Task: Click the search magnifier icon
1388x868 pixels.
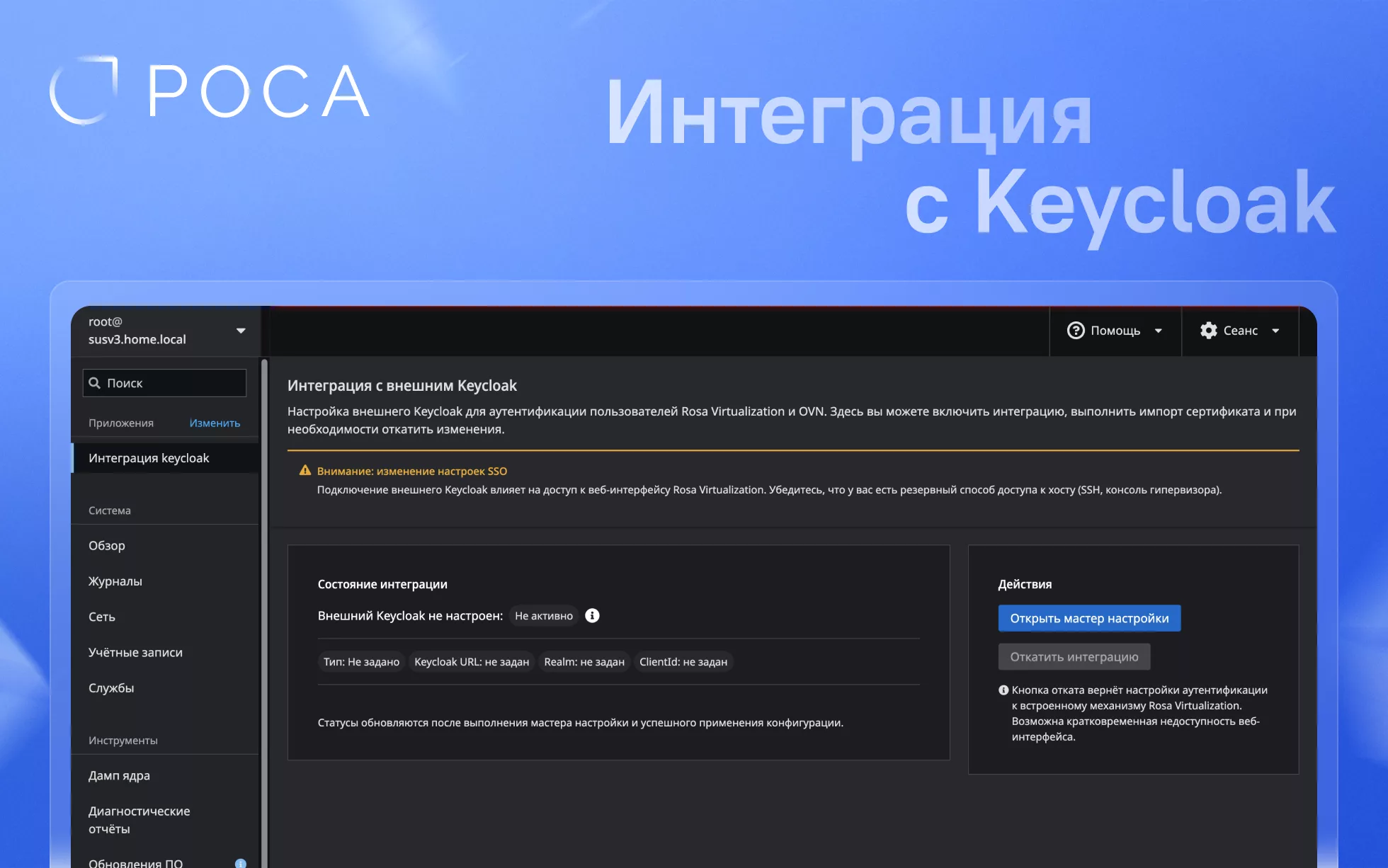Action: [x=94, y=383]
